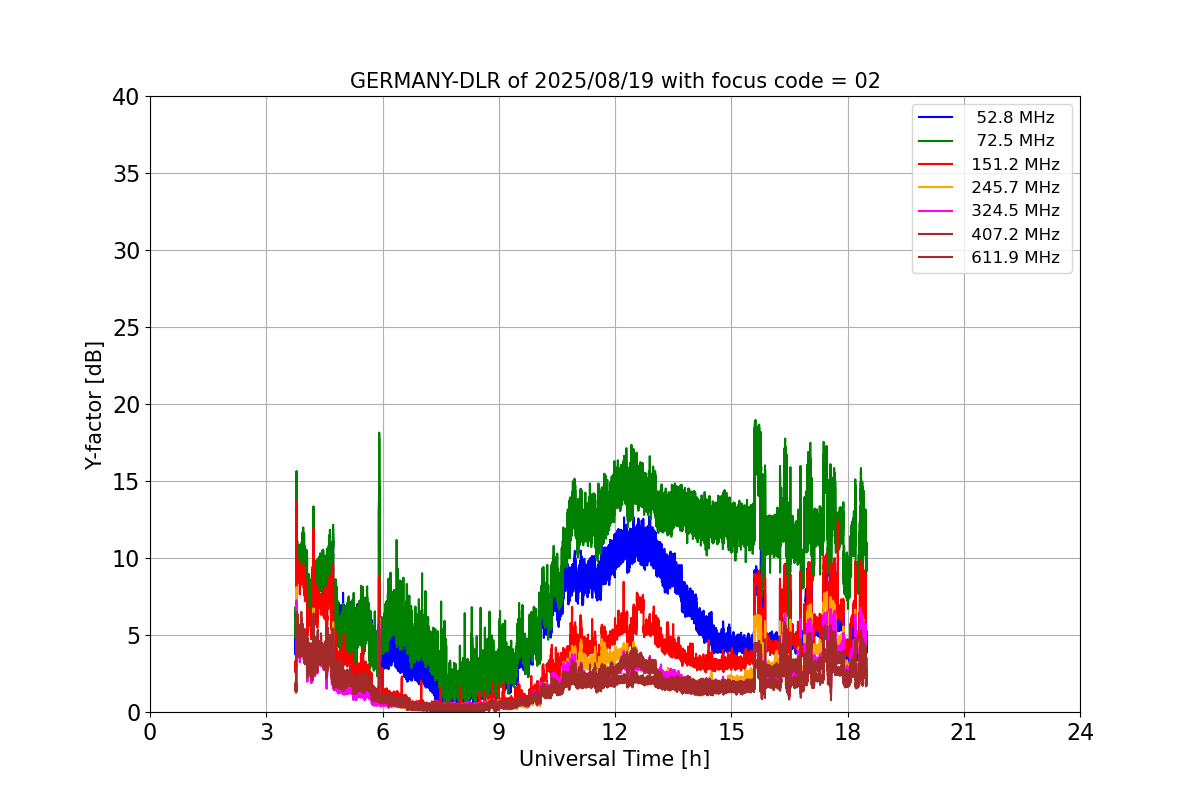Click the y-axis tick label 30

point(126,251)
